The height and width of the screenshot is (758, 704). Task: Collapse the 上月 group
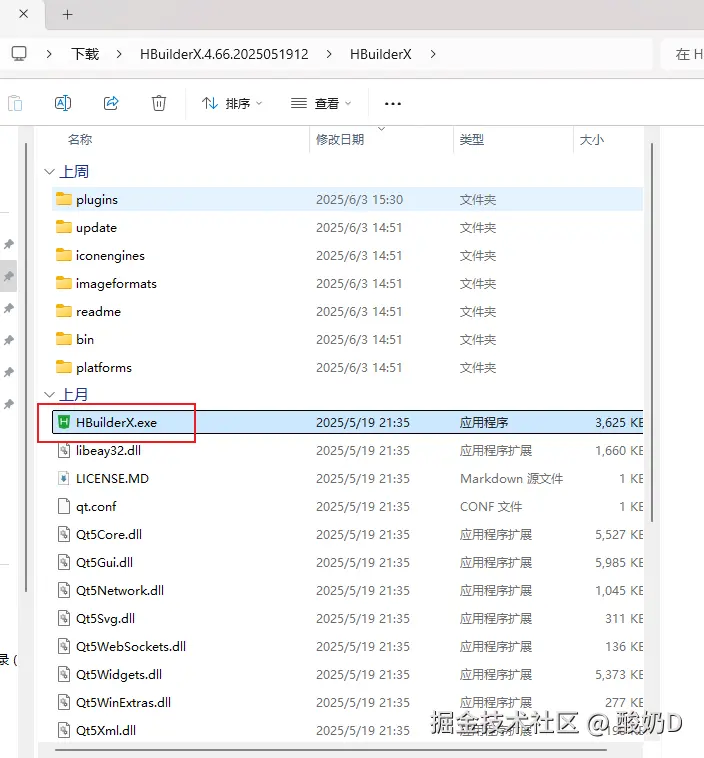[49, 394]
